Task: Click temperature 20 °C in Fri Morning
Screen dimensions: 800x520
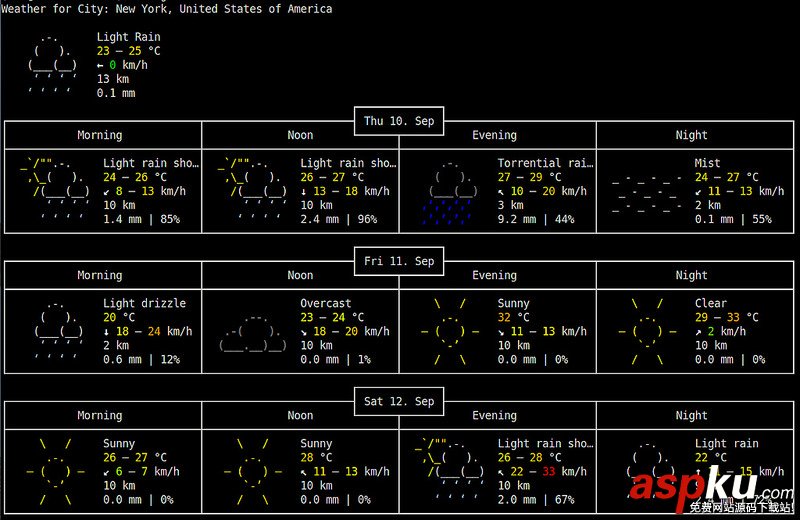Action: pos(119,317)
